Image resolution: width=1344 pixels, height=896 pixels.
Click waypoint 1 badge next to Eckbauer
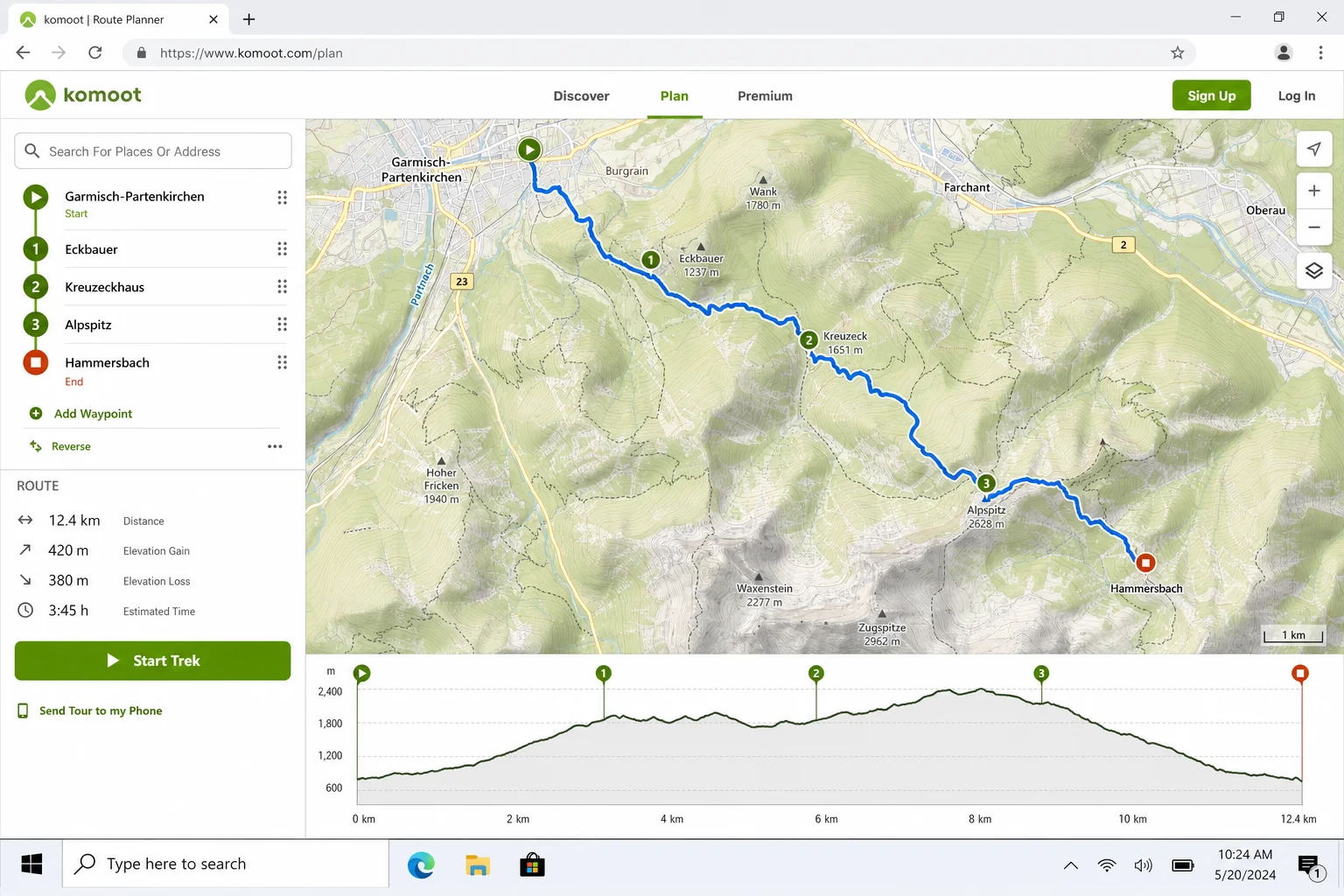click(36, 249)
